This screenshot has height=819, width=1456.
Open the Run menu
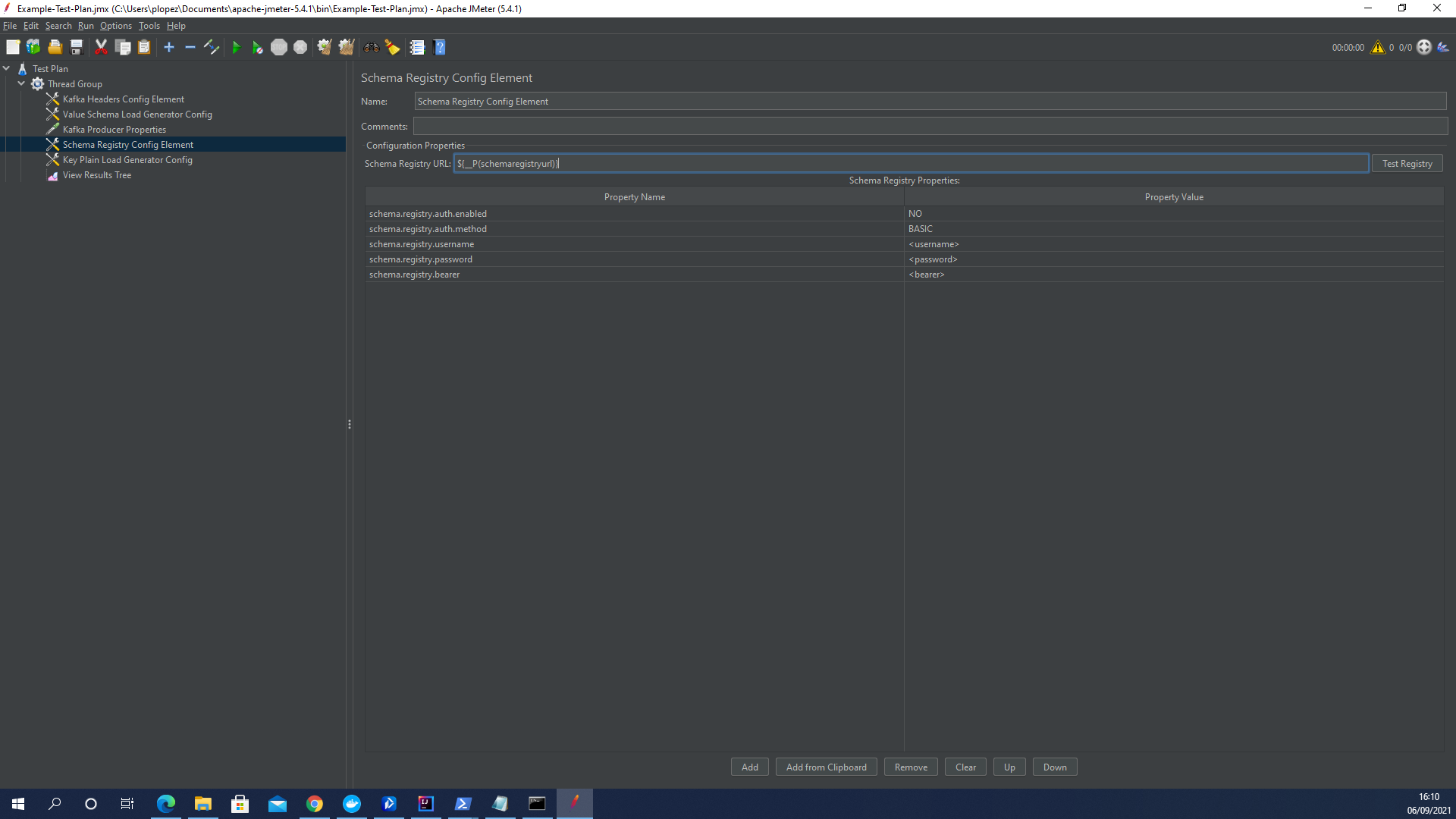86,26
